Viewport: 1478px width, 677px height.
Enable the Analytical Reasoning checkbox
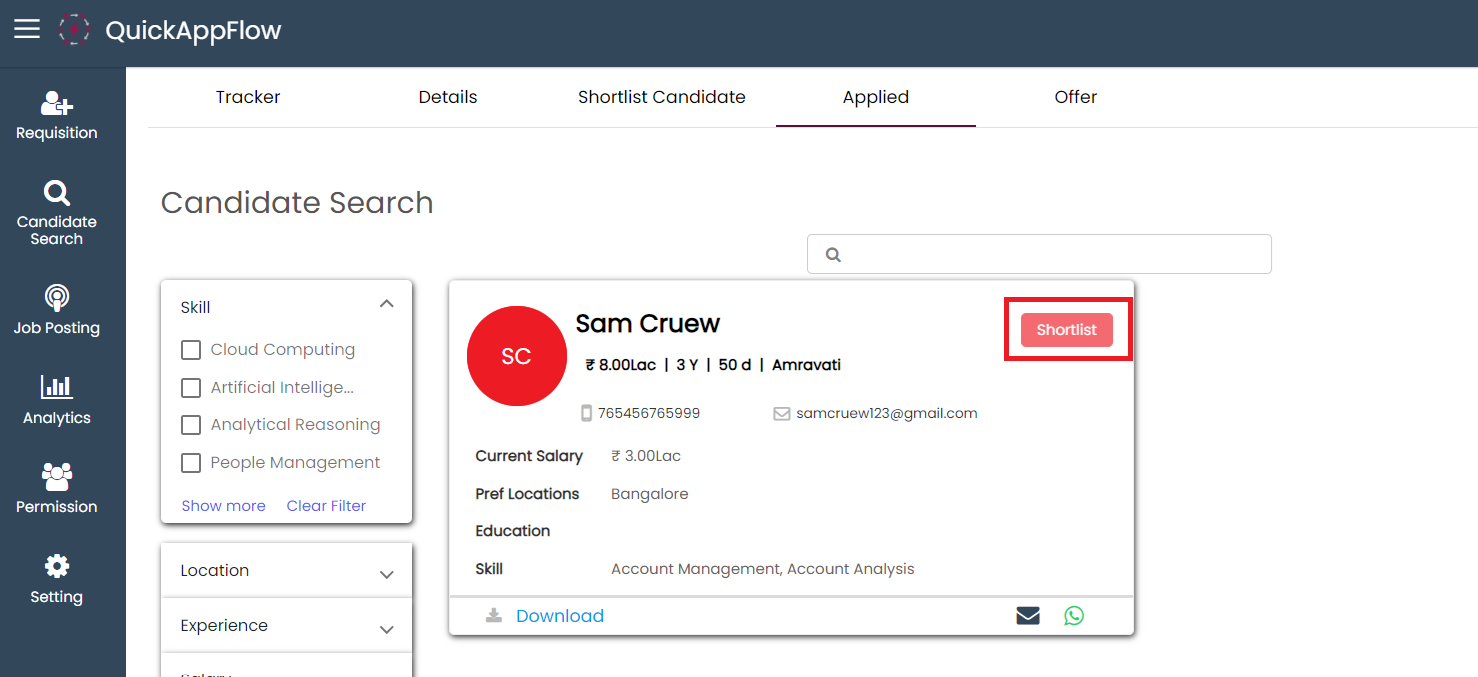(x=191, y=425)
